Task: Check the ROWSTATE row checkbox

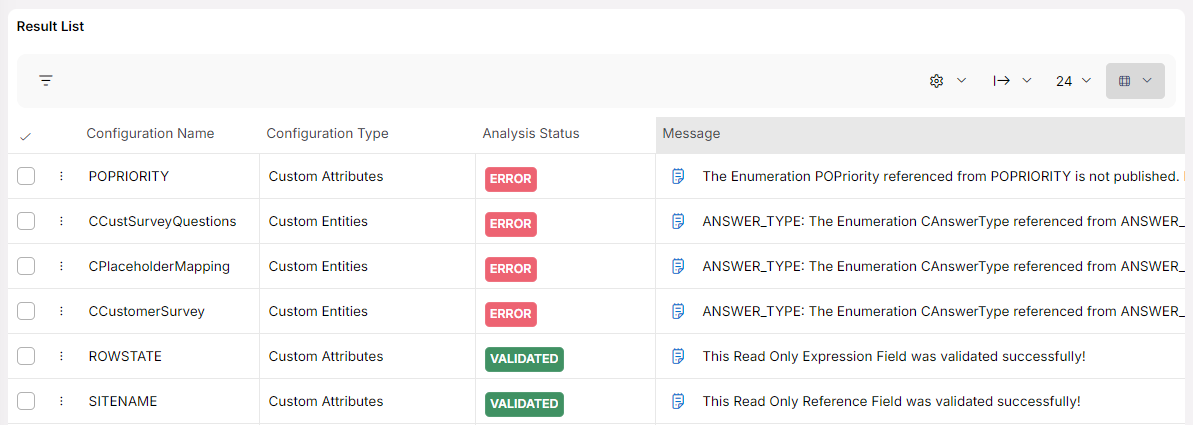Action: pos(26,356)
